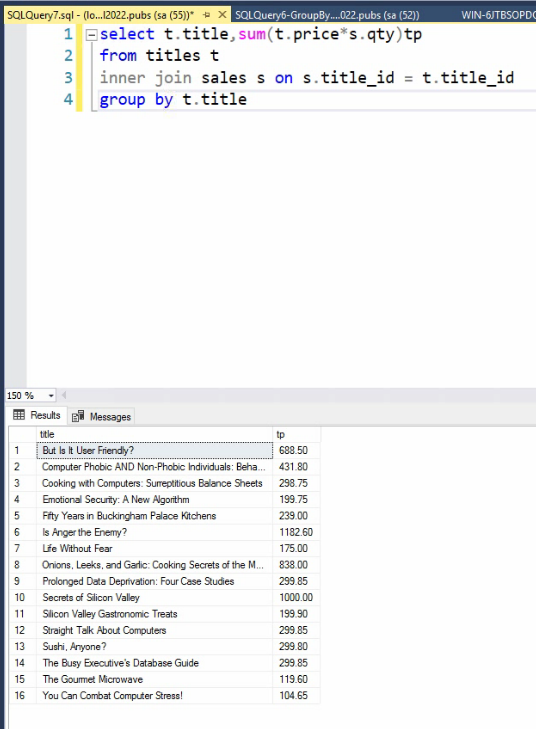Select 'Secrets of Silicon Valley' cell
This screenshot has width=536, height=729.
[154, 597]
